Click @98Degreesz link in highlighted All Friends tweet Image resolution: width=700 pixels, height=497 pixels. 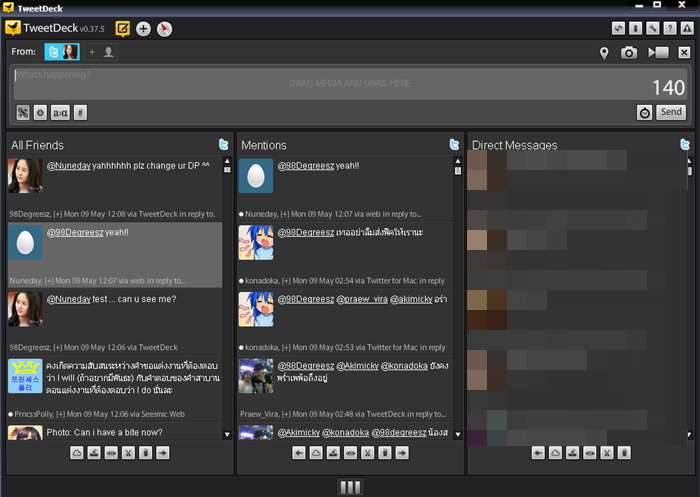(x=75, y=232)
